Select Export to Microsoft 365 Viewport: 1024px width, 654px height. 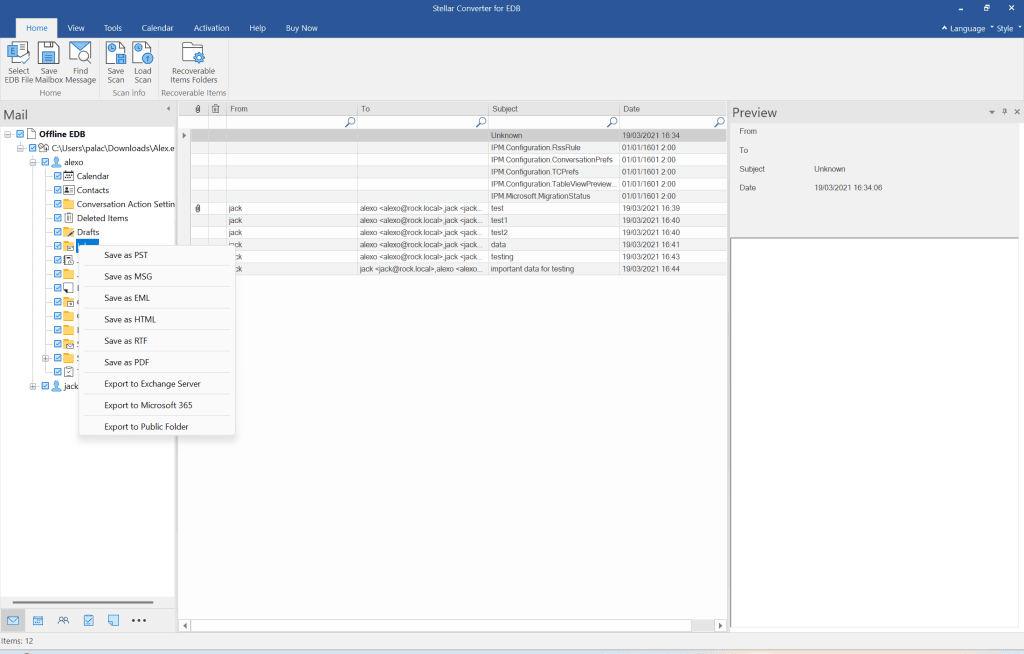click(x=156, y=406)
